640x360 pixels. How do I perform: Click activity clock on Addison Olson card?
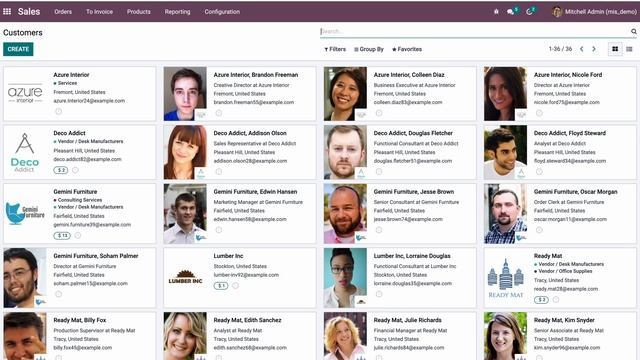[219, 171]
